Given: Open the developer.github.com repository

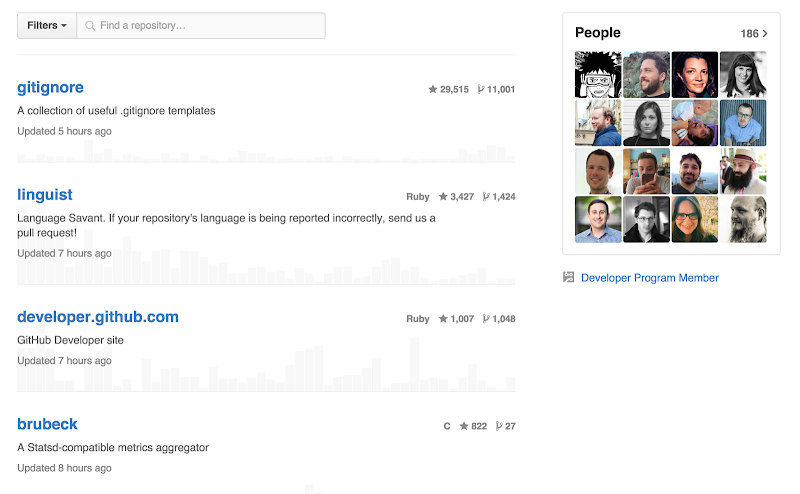Looking at the screenshot, I should tap(98, 317).
